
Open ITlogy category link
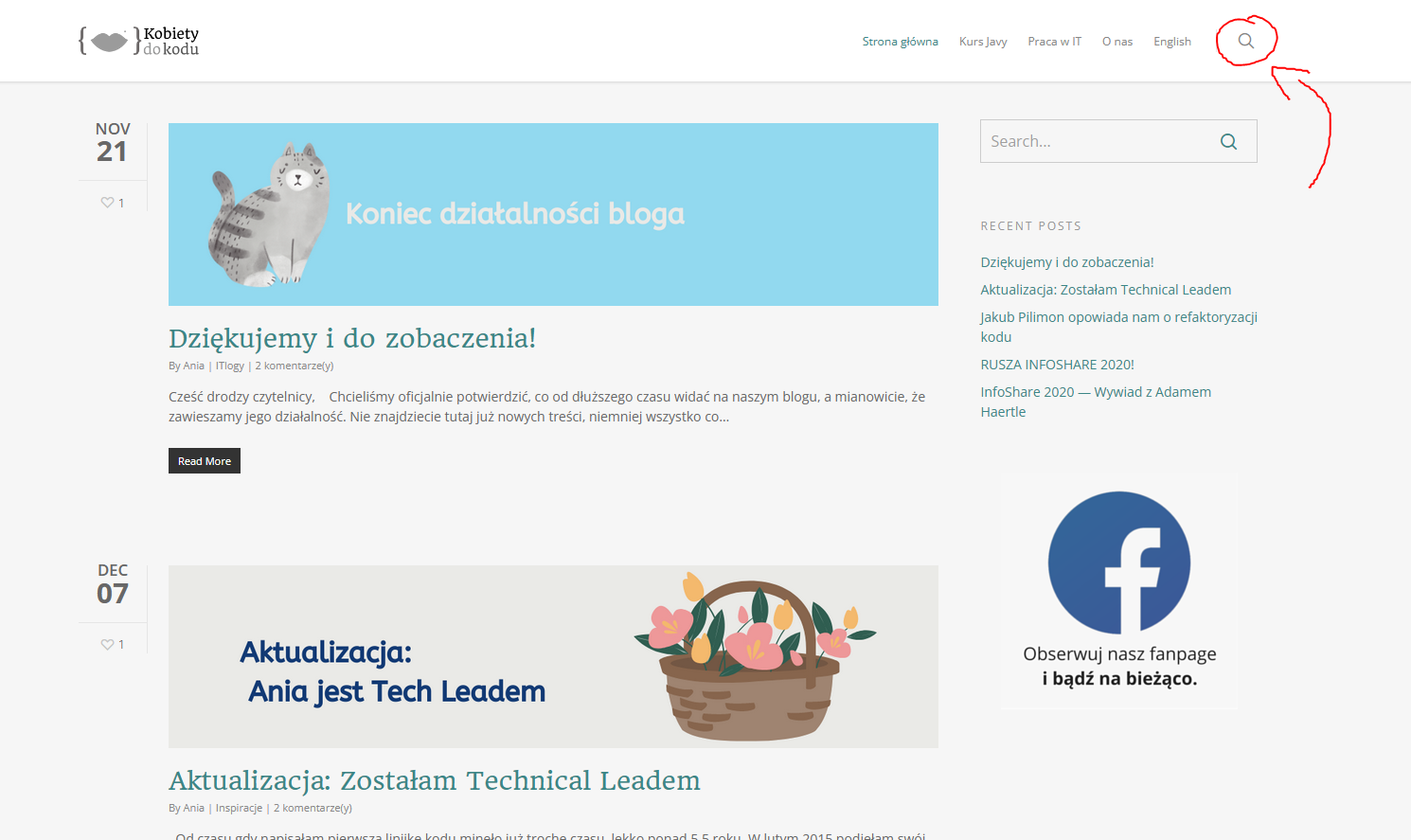(x=230, y=366)
